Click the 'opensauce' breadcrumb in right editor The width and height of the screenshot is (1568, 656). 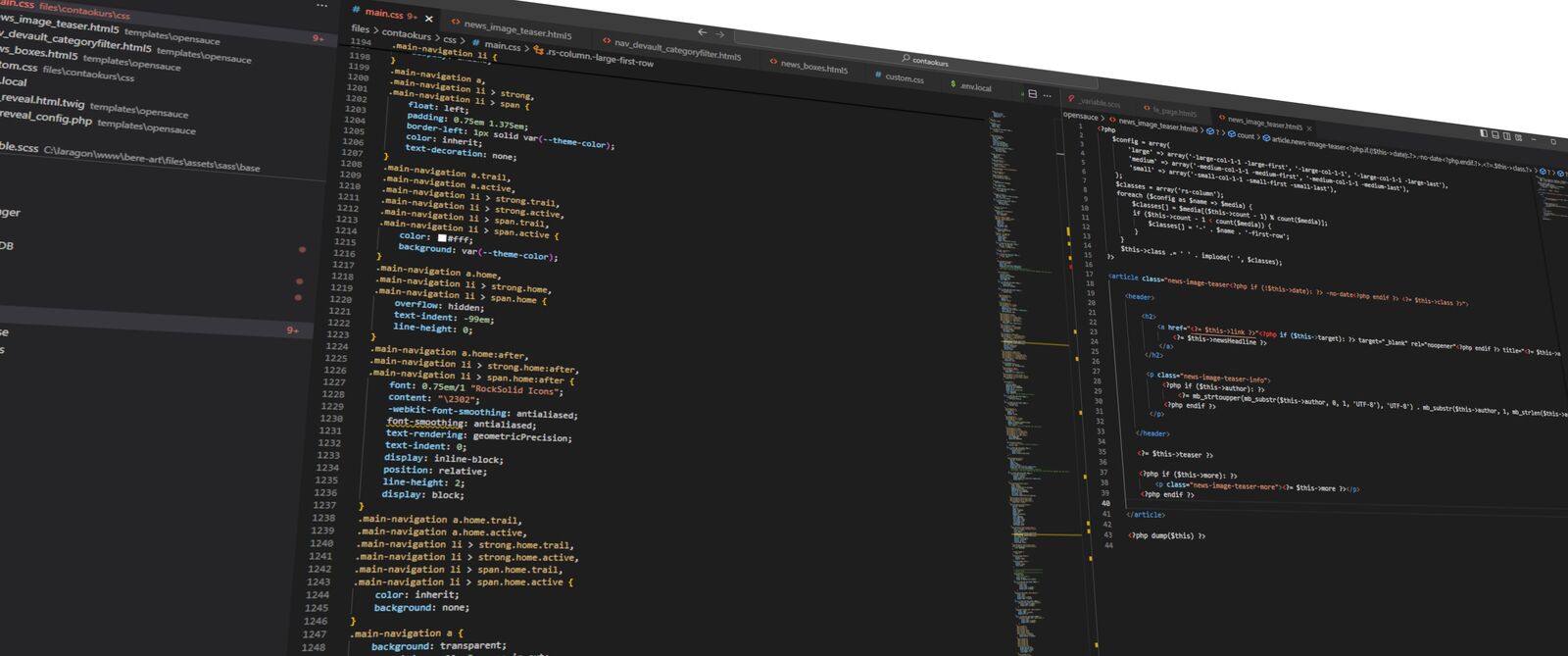(x=1081, y=116)
